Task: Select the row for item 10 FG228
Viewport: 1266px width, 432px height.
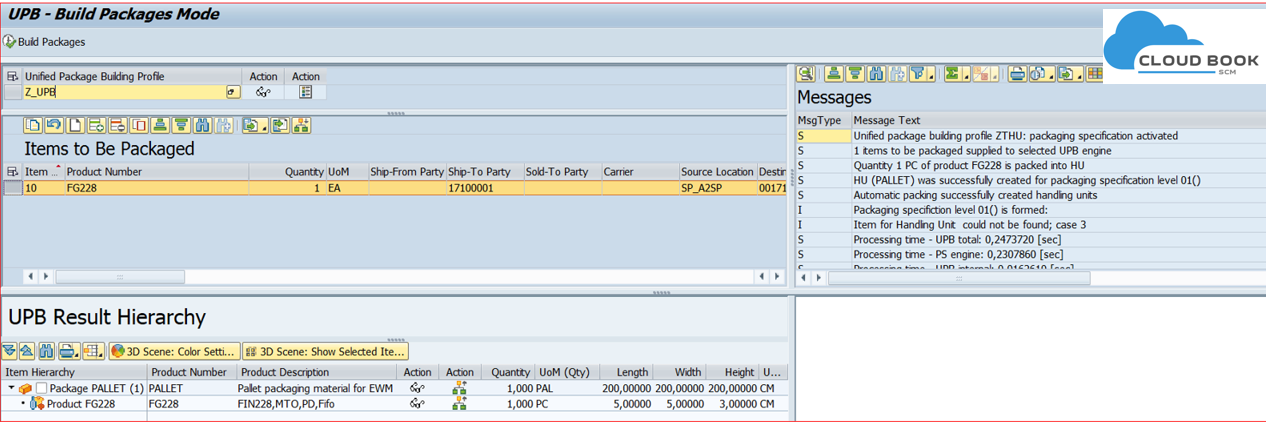Action: 12,188
